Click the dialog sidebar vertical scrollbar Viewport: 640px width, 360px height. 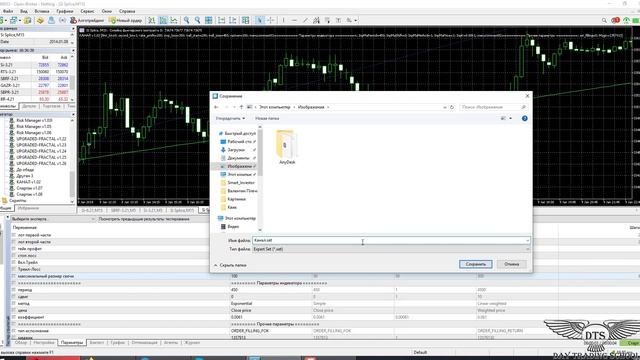(260, 179)
